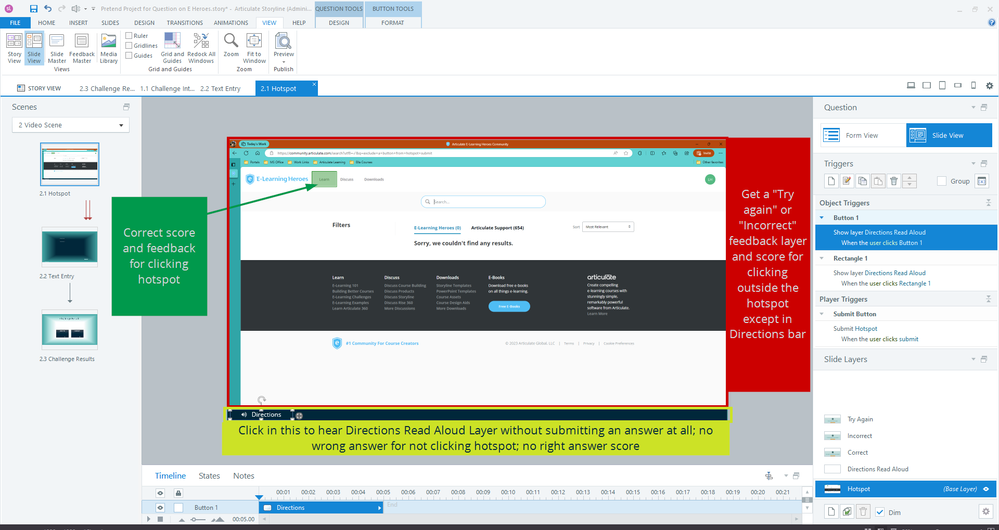Toggle the show/hide all eye in the timeline header
Screen dimensions: 999x530
click(x=160, y=493)
